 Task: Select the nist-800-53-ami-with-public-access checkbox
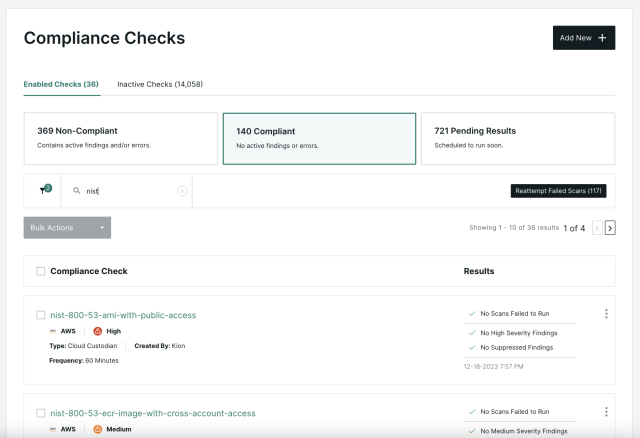point(40,315)
